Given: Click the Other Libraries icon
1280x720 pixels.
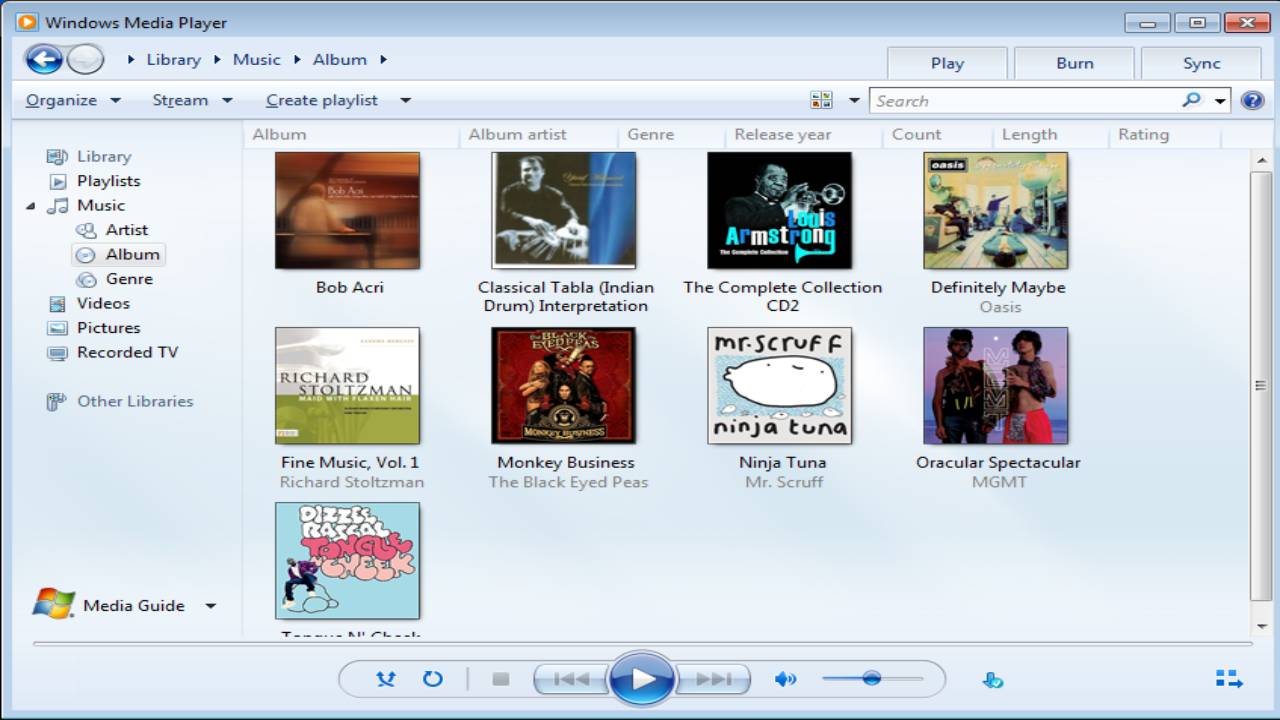Looking at the screenshot, I should (57, 402).
